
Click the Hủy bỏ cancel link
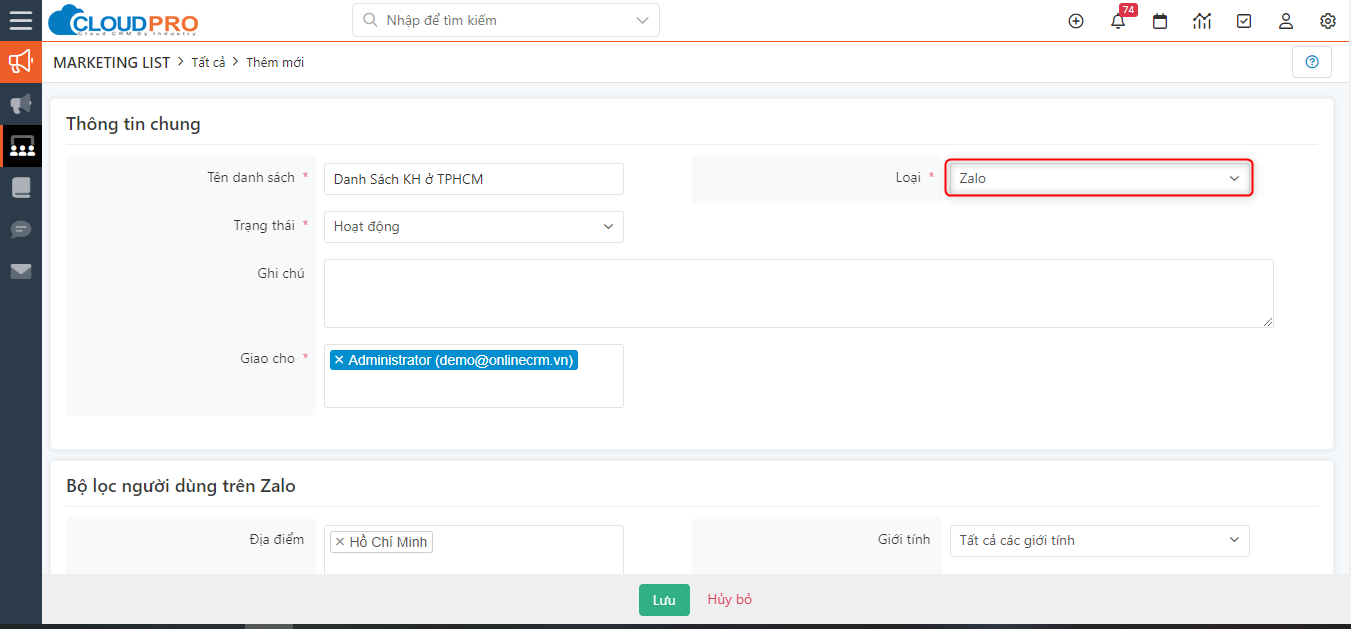(730, 600)
